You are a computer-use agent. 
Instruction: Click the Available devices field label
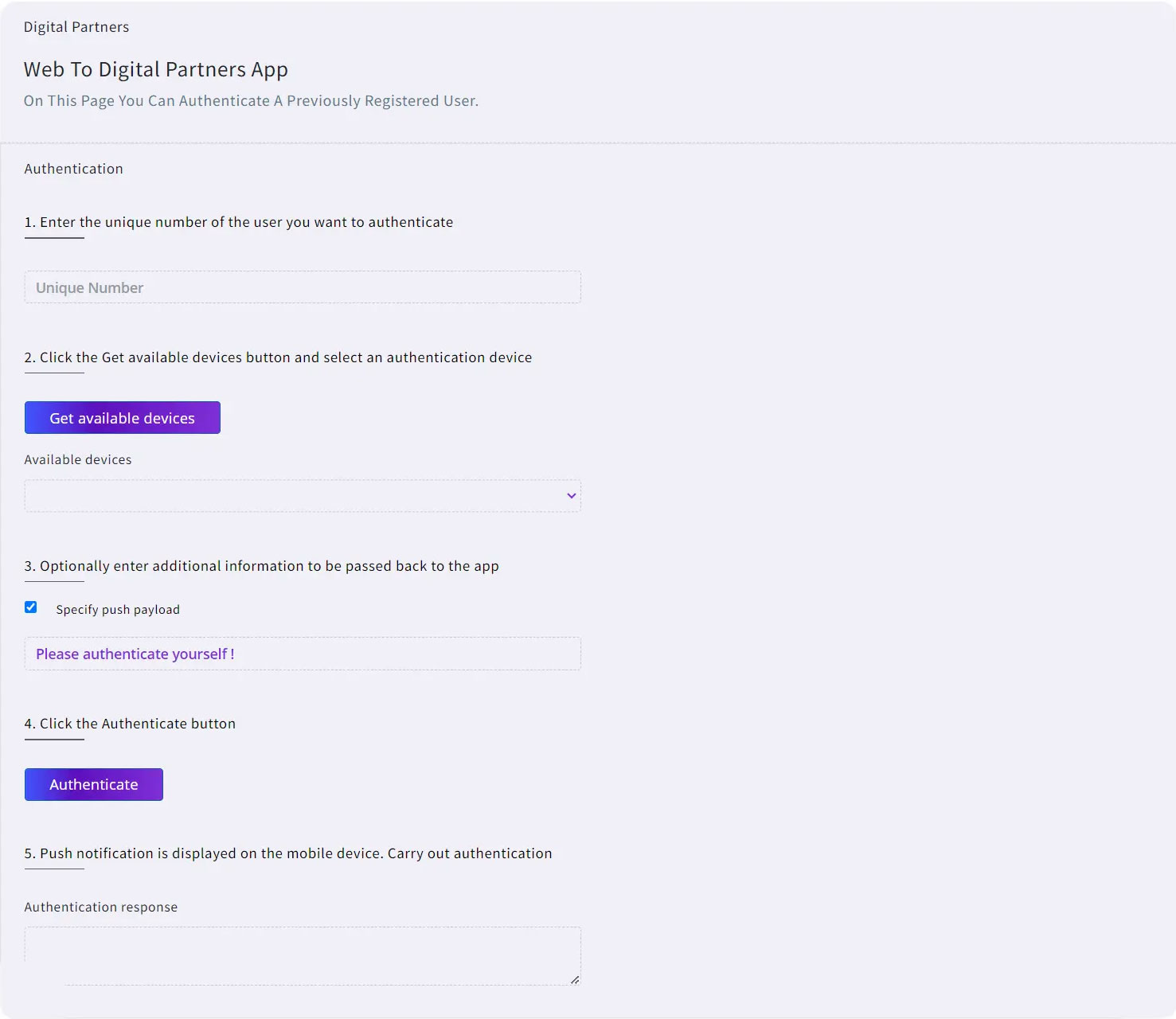78,460
